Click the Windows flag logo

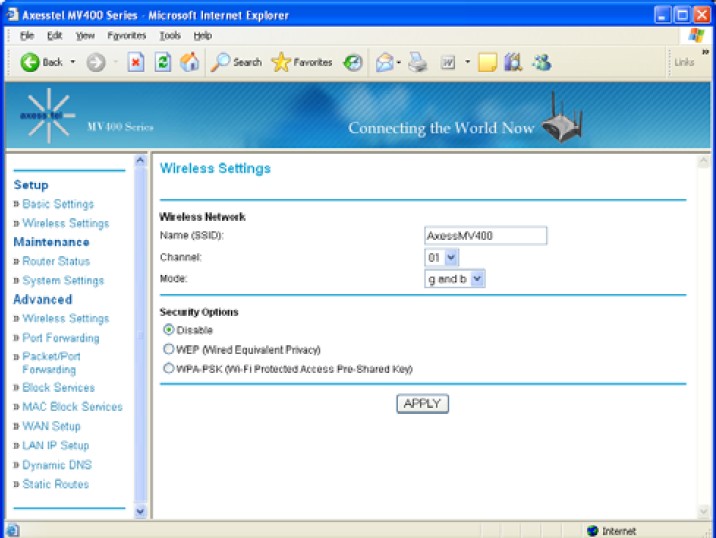pos(696,35)
